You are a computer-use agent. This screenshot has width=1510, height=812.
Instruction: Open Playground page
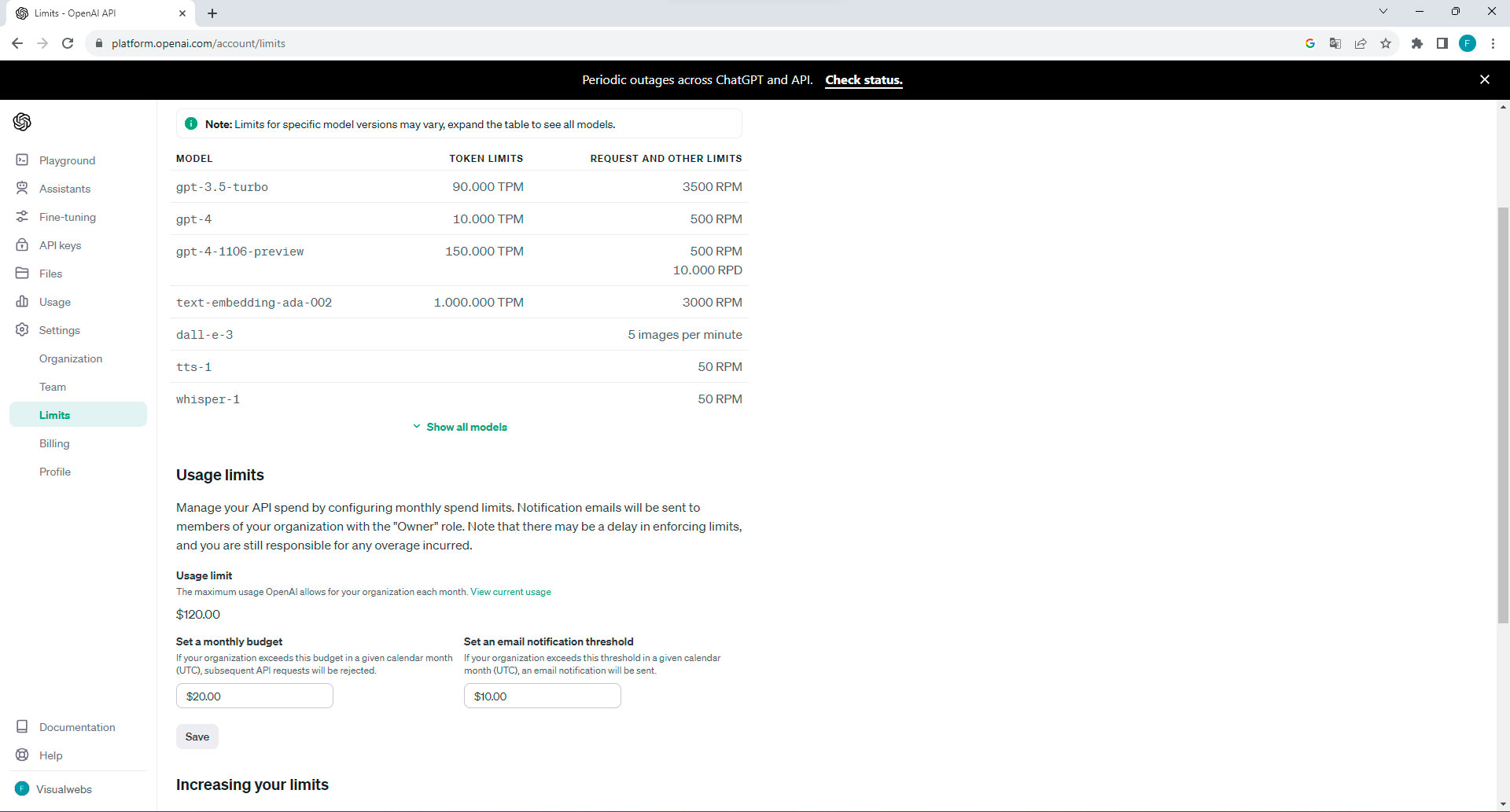(x=67, y=160)
